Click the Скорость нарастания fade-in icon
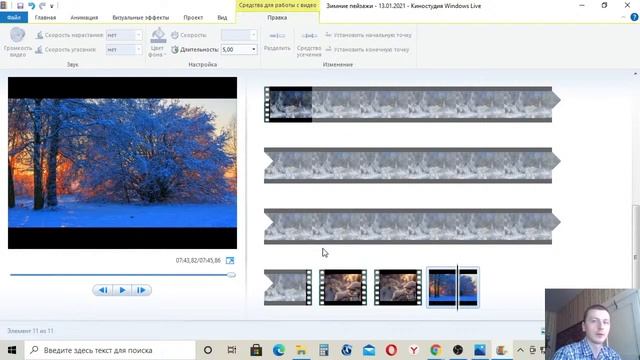Viewport: 640px width, 360px height. (39, 35)
